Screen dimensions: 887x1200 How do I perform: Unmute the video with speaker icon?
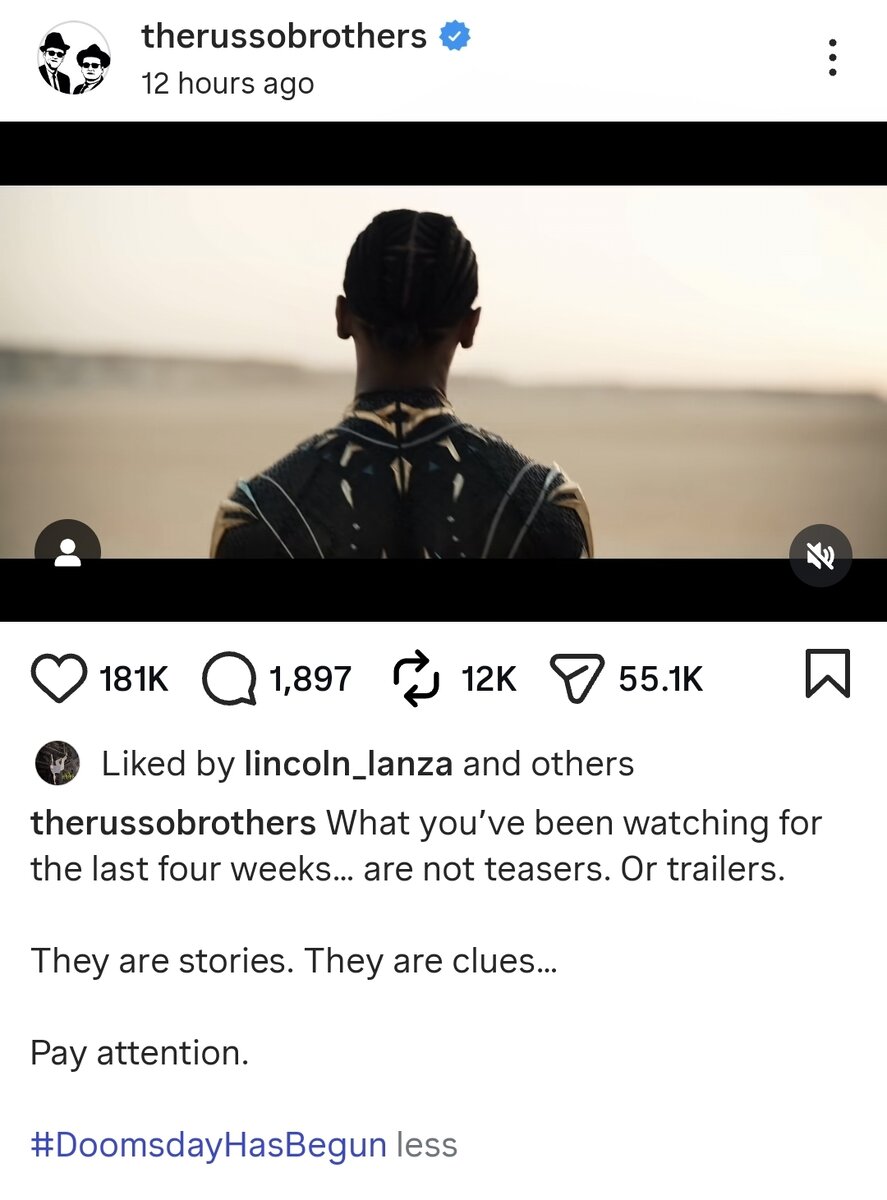(820, 555)
